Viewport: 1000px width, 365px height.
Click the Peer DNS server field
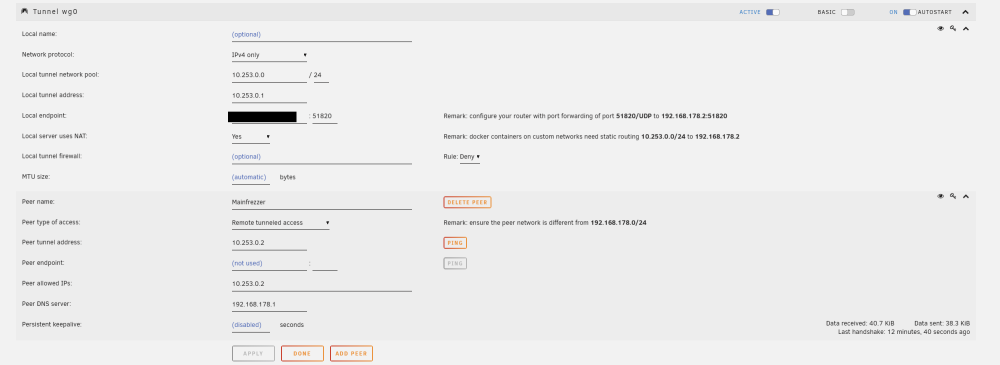click(269, 304)
